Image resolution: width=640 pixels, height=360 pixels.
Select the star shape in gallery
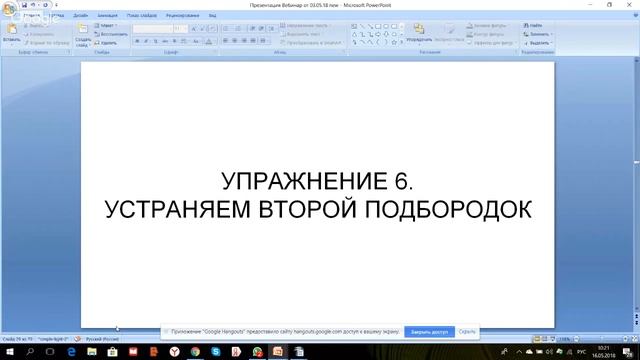pyautogui.click(x=394, y=42)
